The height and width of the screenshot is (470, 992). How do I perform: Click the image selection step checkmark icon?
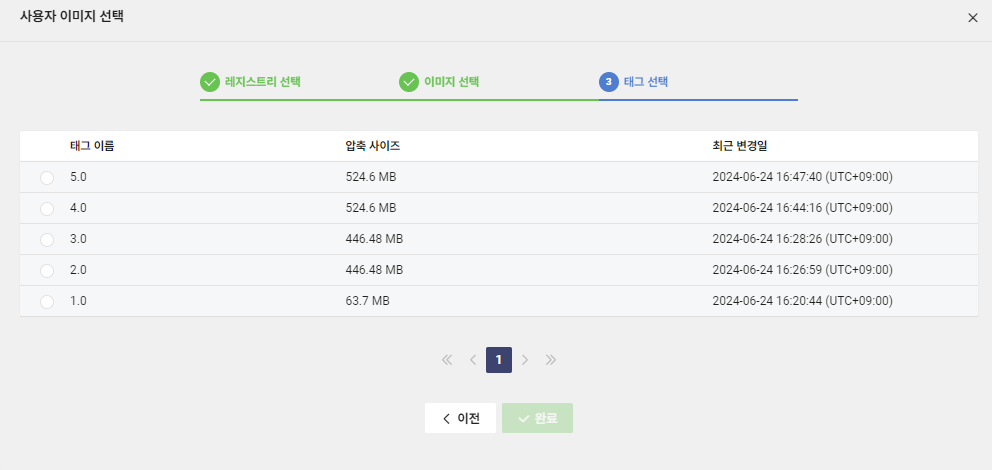pyautogui.click(x=409, y=82)
